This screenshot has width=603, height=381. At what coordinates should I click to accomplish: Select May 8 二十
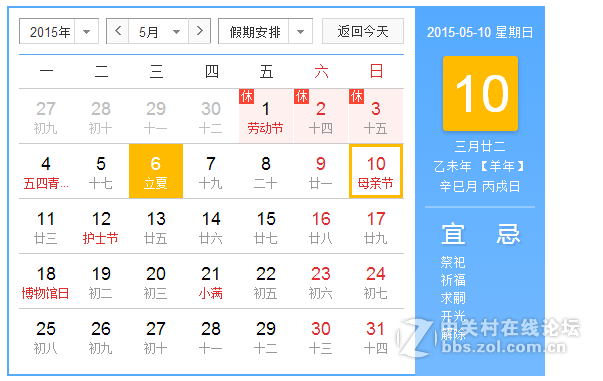(x=266, y=171)
